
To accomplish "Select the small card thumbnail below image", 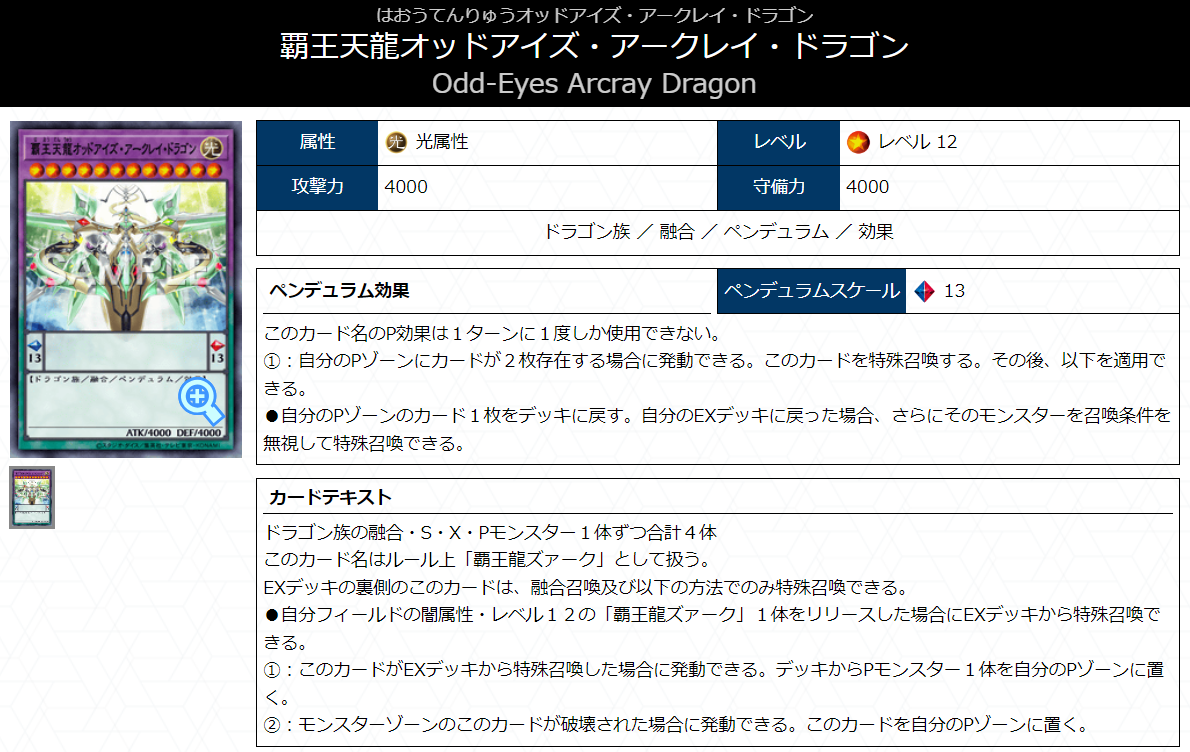I will coord(32,498).
